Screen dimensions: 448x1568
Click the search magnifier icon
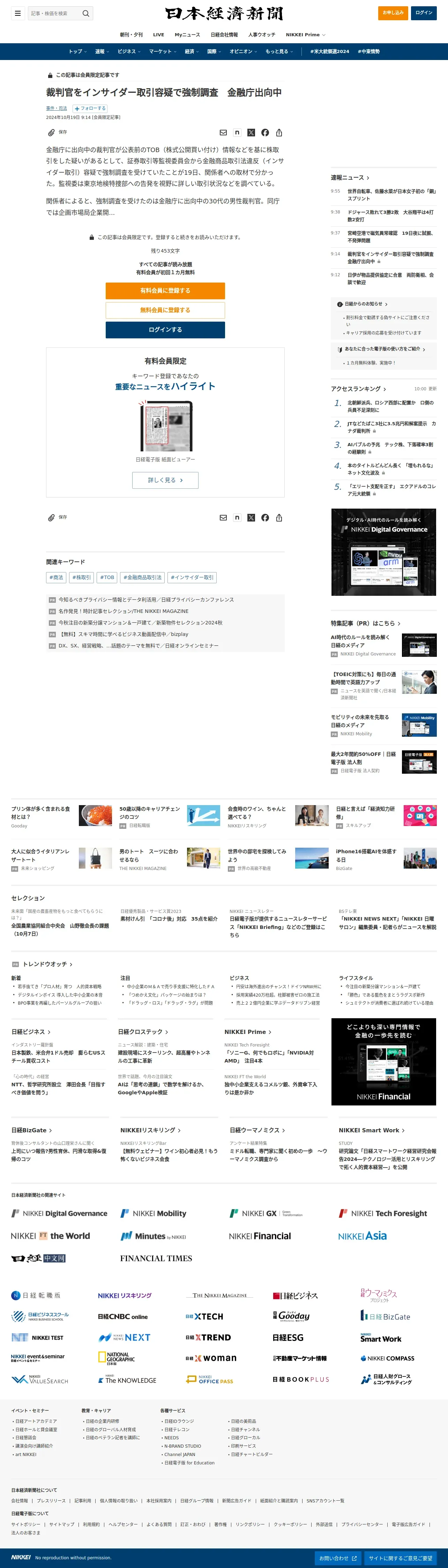pos(86,13)
